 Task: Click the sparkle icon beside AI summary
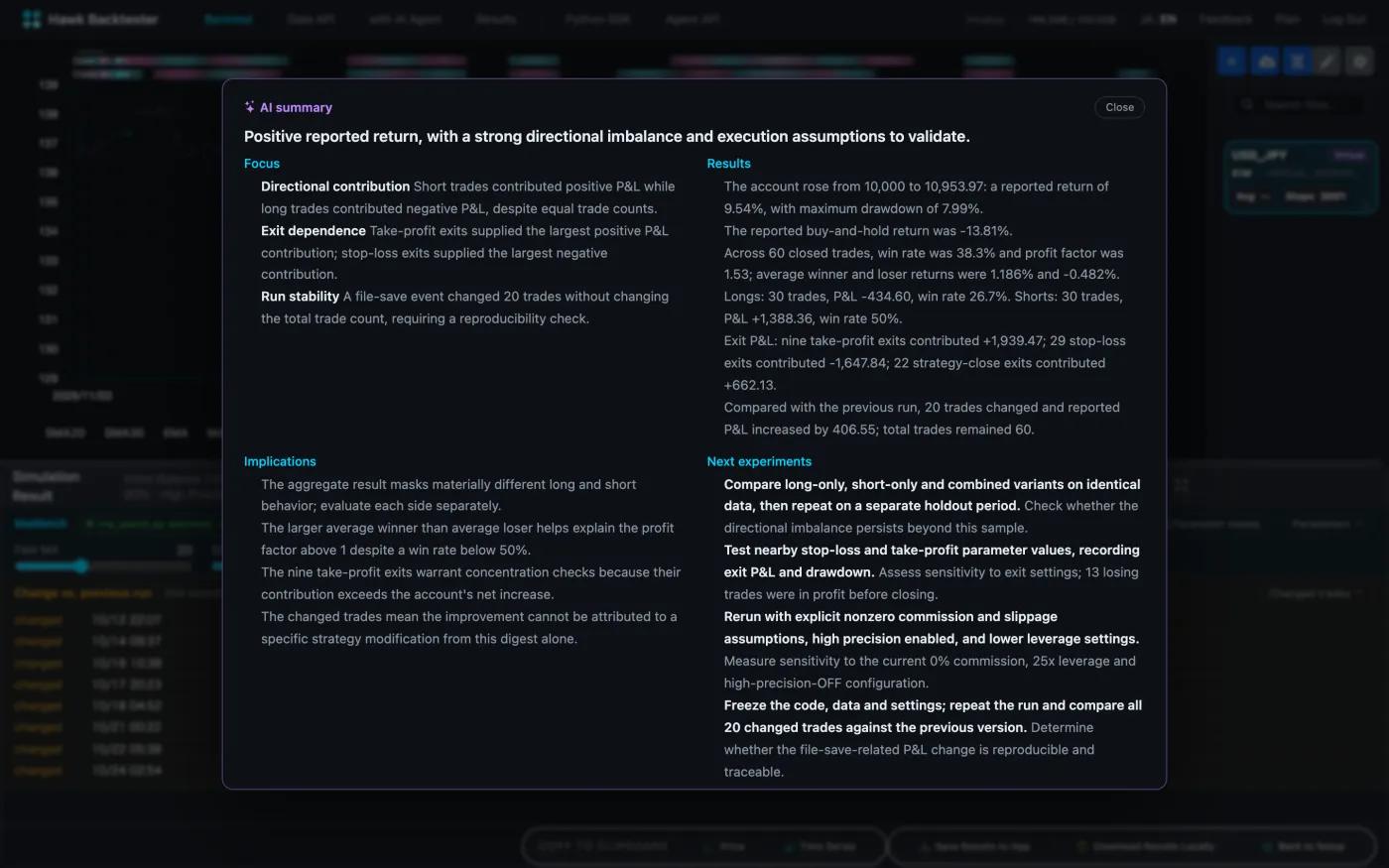pyautogui.click(x=250, y=107)
